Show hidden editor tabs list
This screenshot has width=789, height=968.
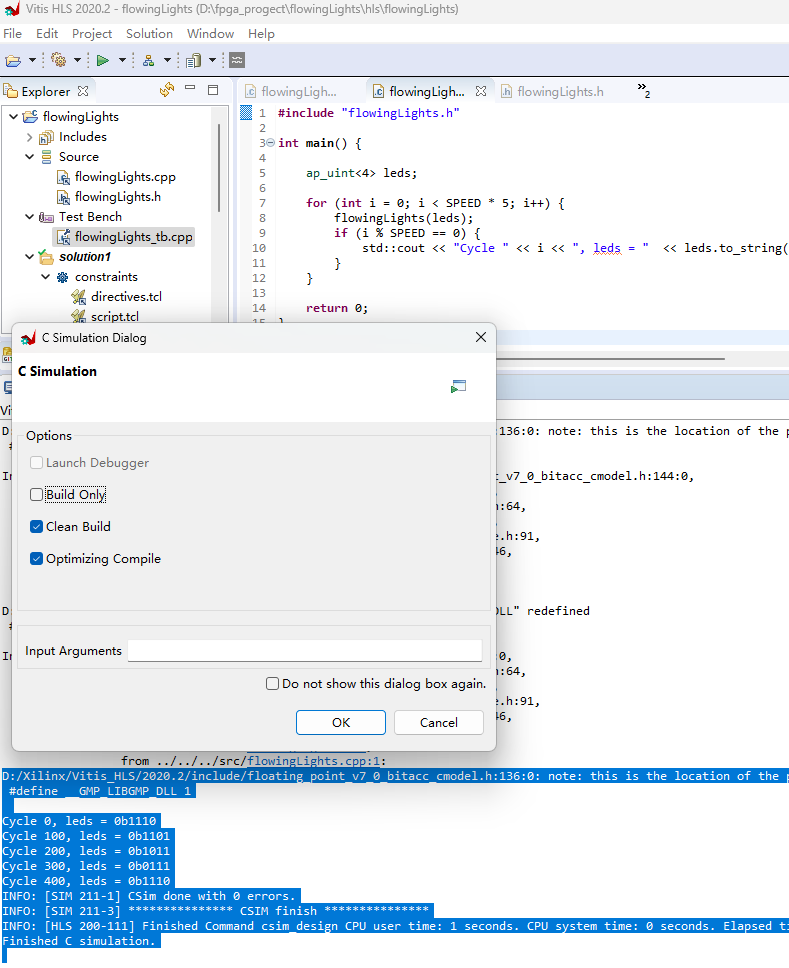coord(643,90)
